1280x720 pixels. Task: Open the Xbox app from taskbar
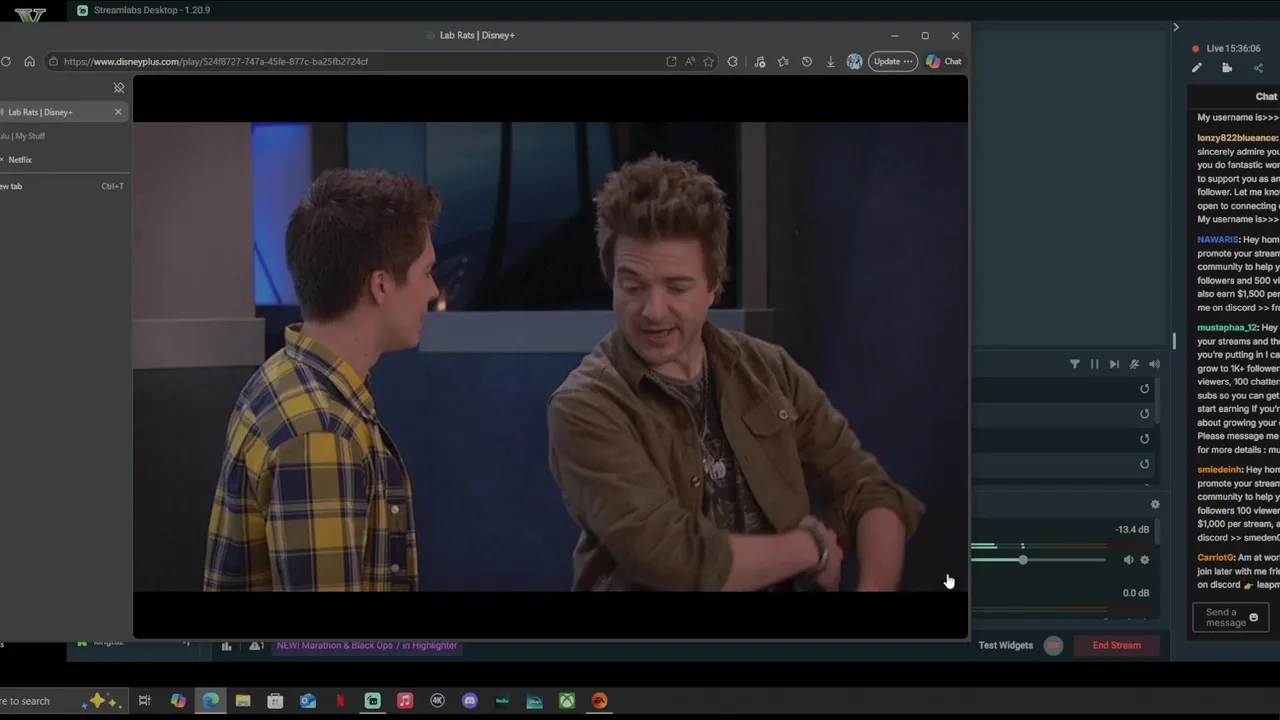click(567, 701)
